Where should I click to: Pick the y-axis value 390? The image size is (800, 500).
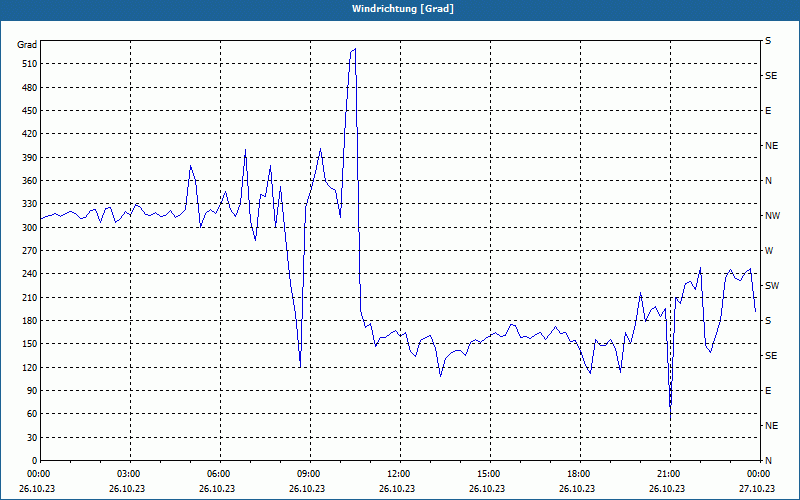pos(29,158)
